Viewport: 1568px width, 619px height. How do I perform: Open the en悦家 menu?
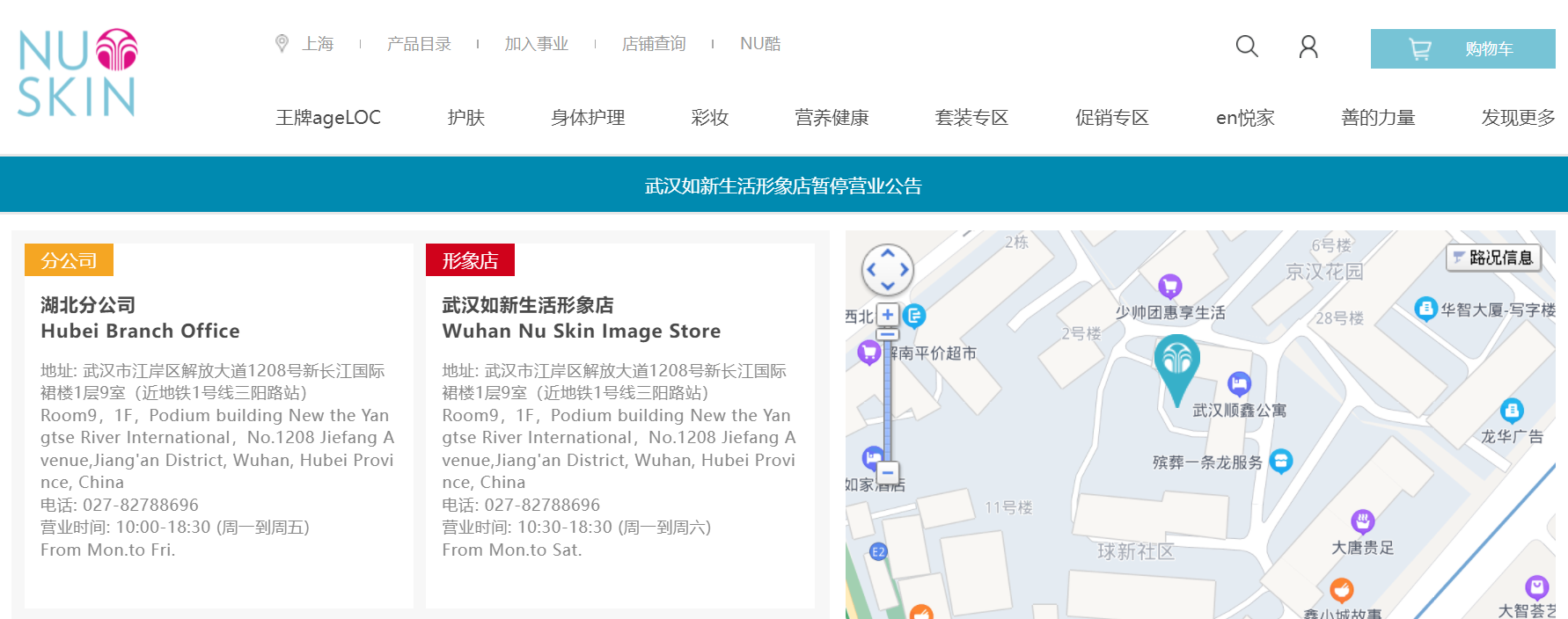(x=1245, y=118)
